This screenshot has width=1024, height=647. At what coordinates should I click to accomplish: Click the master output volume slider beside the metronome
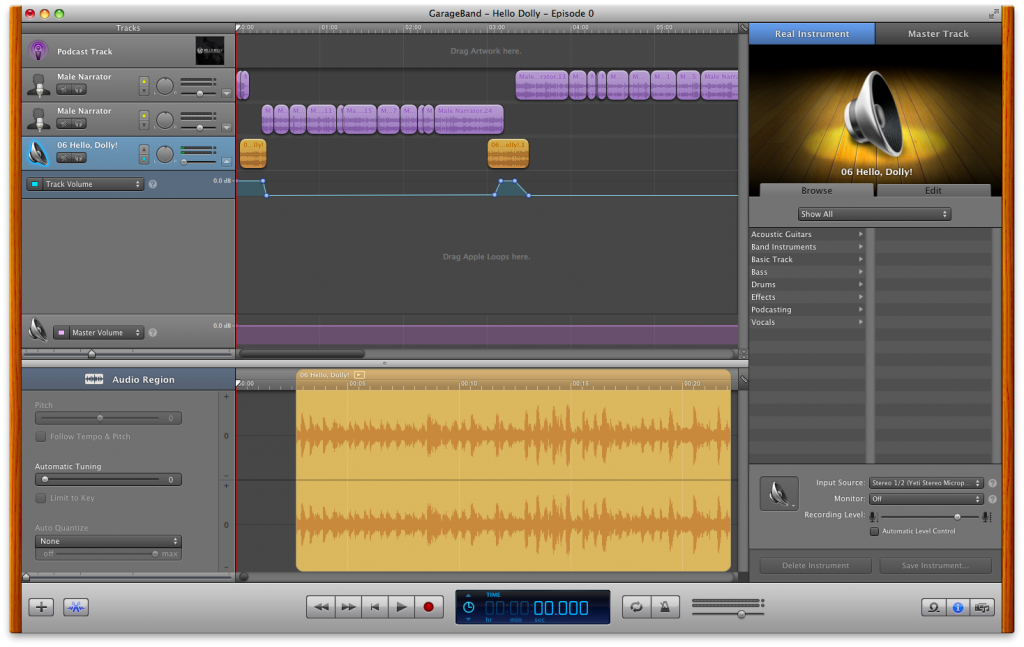coord(728,614)
